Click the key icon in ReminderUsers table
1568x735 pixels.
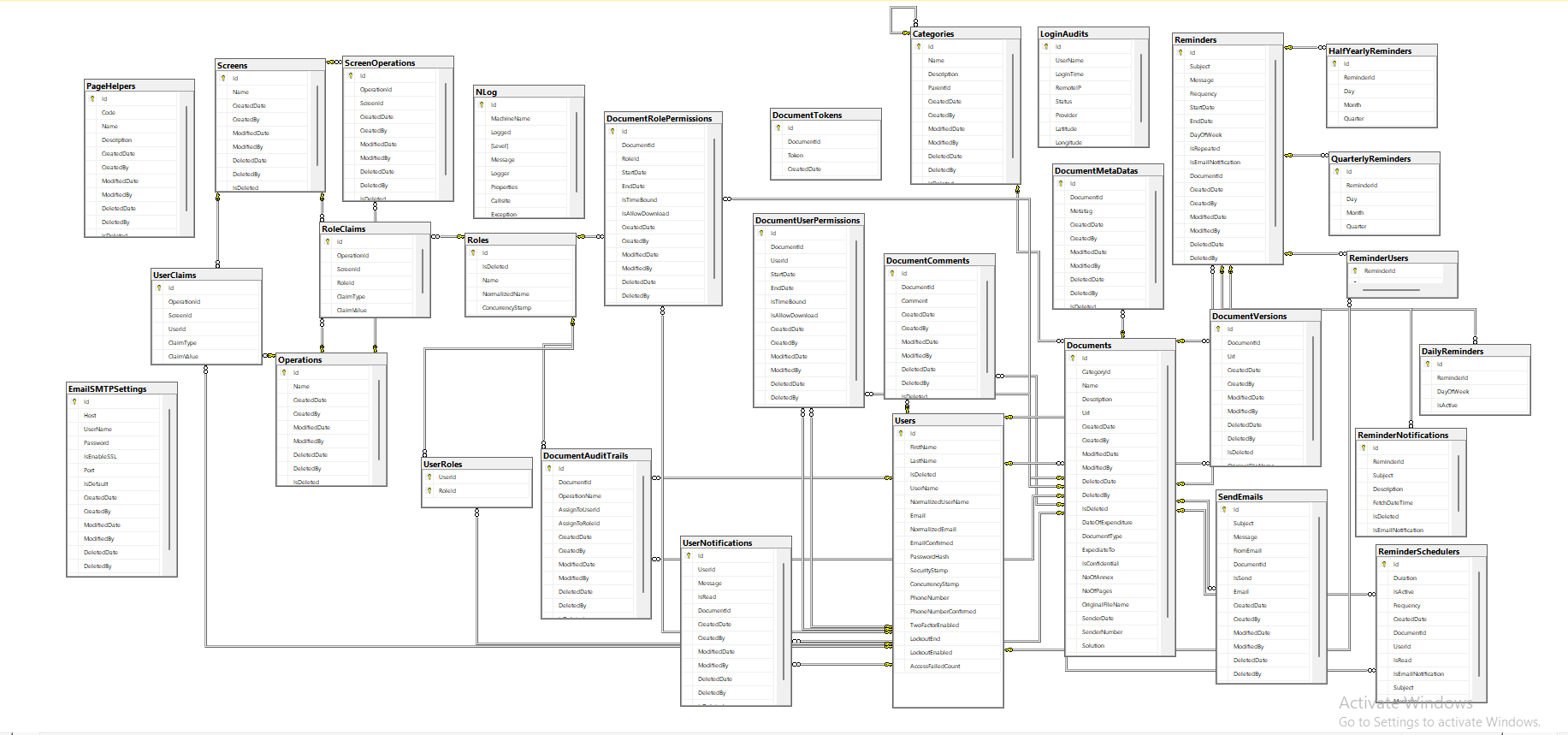point(1355,271)
